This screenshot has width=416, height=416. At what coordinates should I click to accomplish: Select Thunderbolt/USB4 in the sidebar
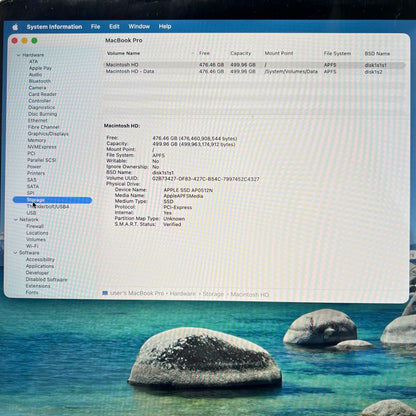48,206
